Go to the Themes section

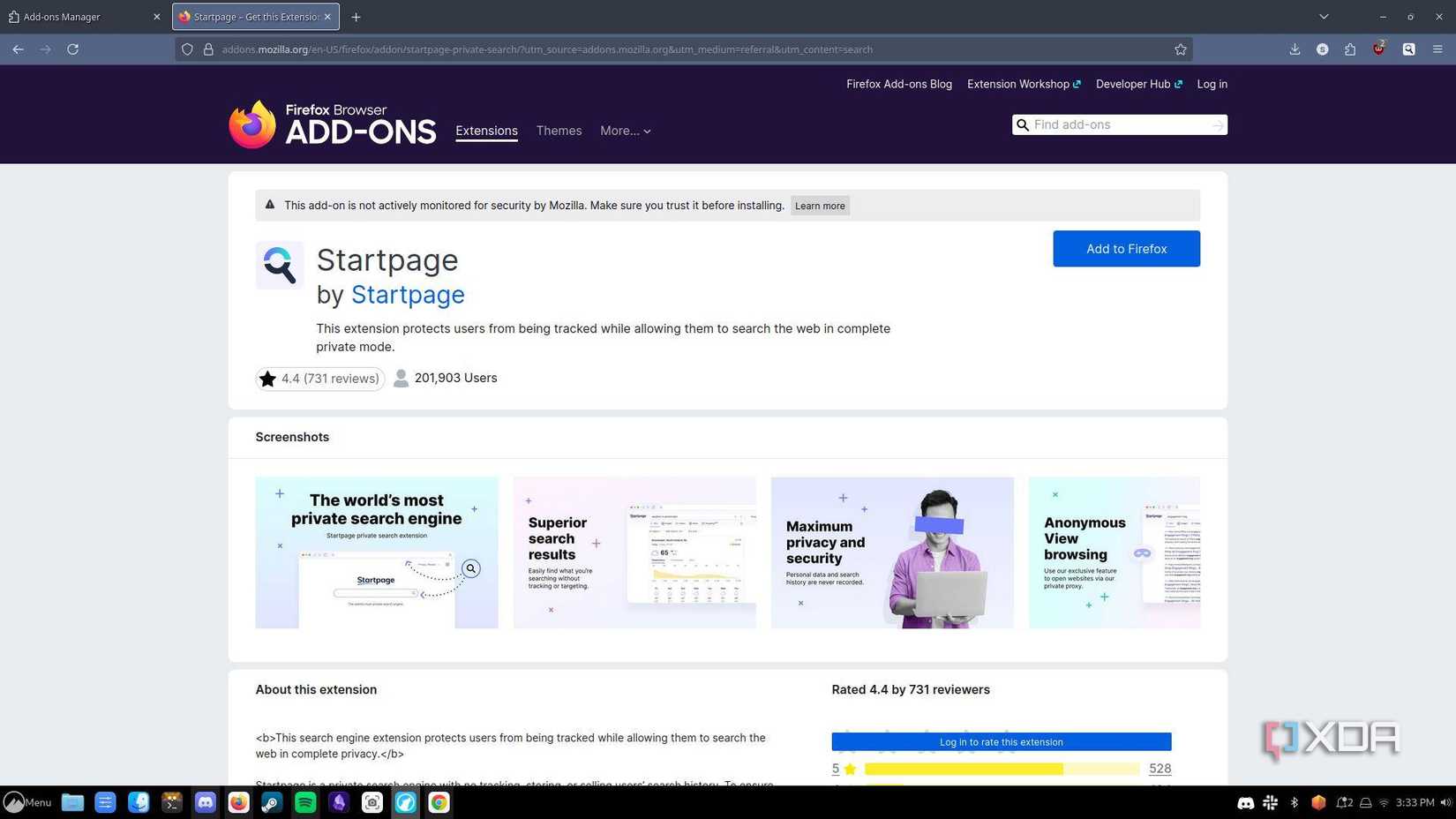click(559, 131)
